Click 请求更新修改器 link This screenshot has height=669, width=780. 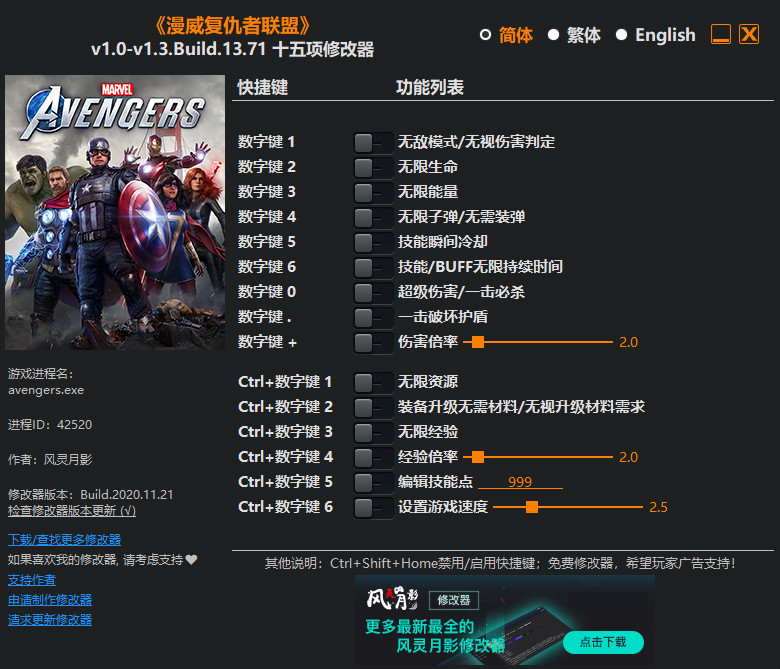click(x=50, y=620)
